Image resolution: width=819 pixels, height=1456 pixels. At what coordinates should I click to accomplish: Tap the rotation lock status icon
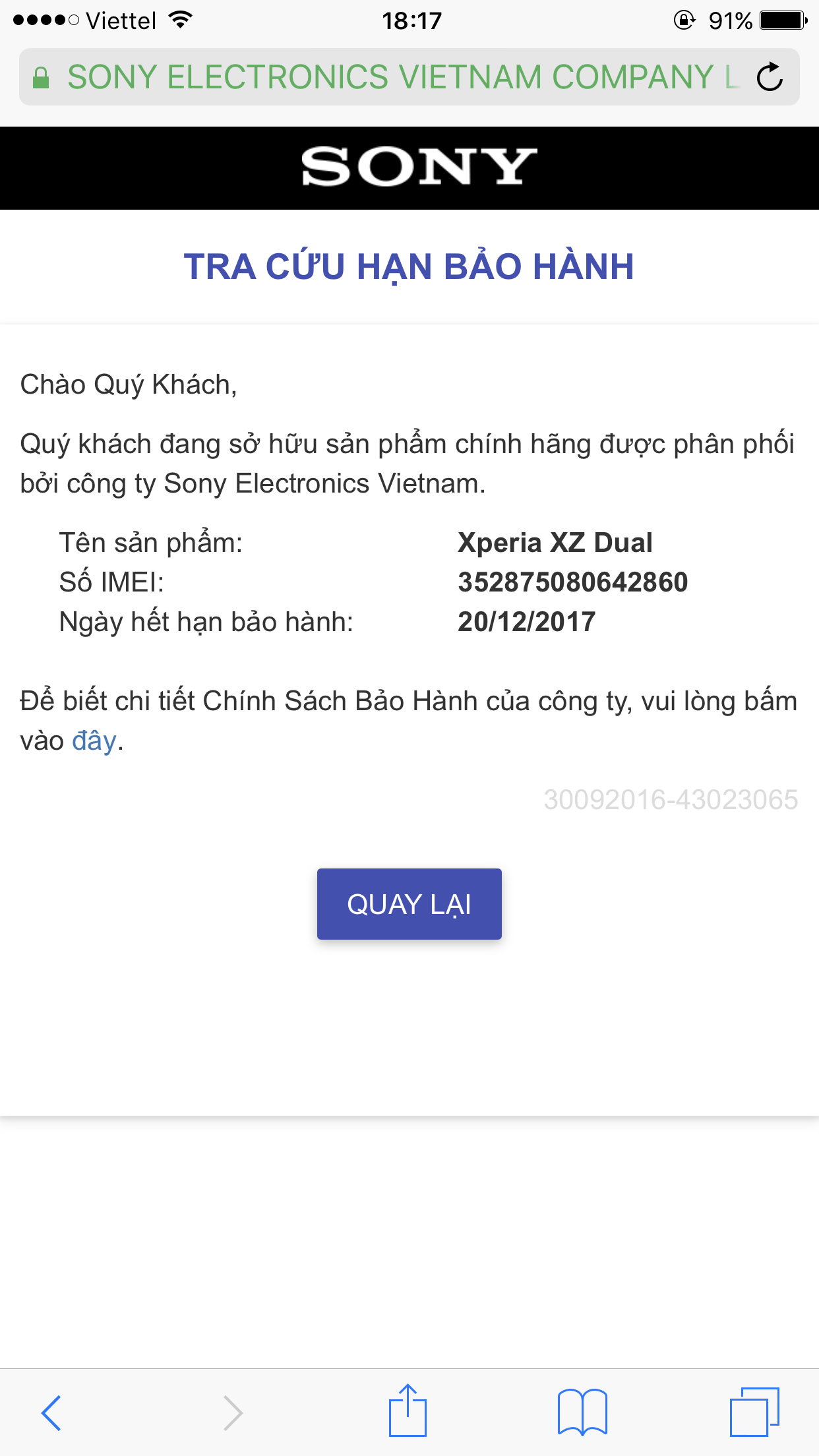click(684, 20)
